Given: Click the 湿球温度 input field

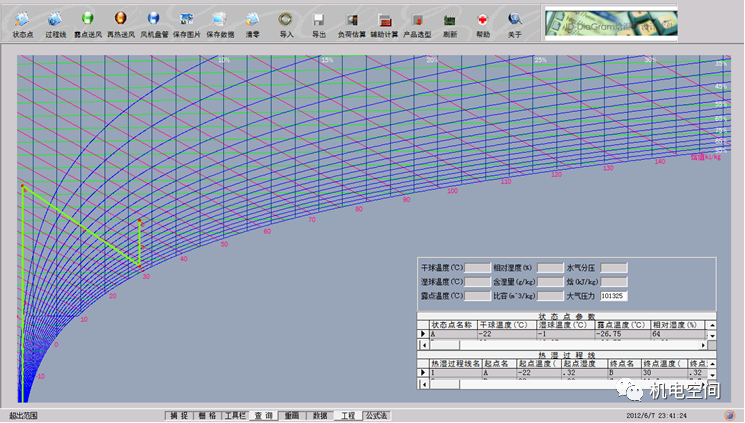Looking at the screenshot, I should [477, 282].
